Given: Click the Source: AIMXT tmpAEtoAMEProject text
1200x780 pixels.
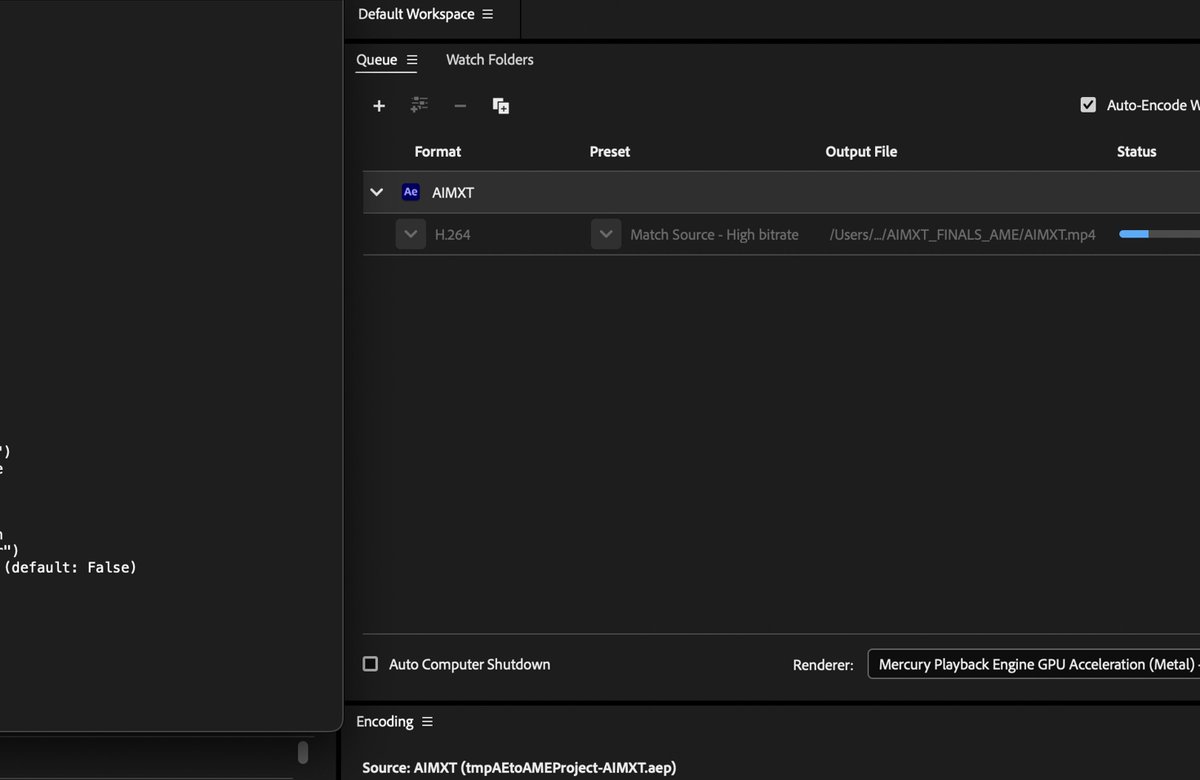Looking at the screenshot, I should point(519,768).
